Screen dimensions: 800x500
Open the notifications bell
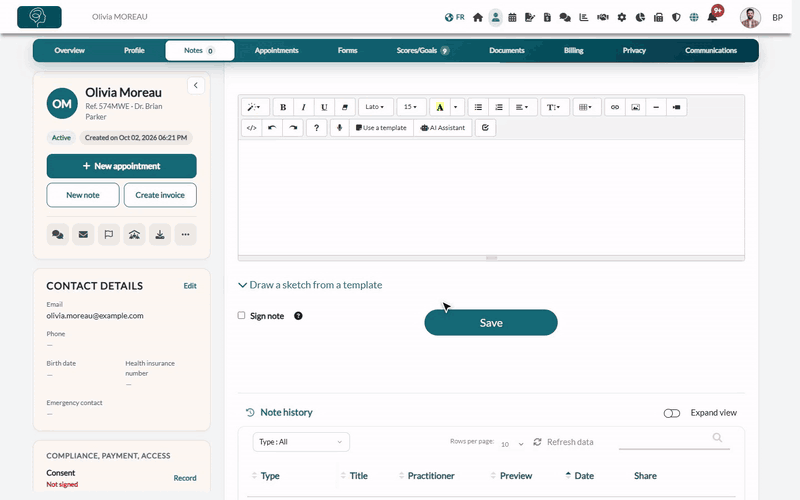coord(712,17)
